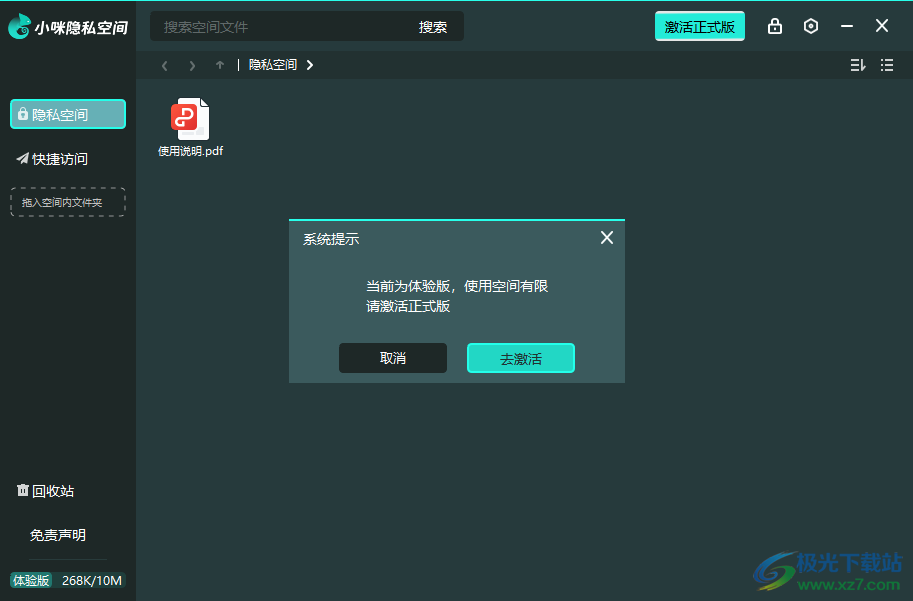Click the forward navigation arrow

coord(191,65)
